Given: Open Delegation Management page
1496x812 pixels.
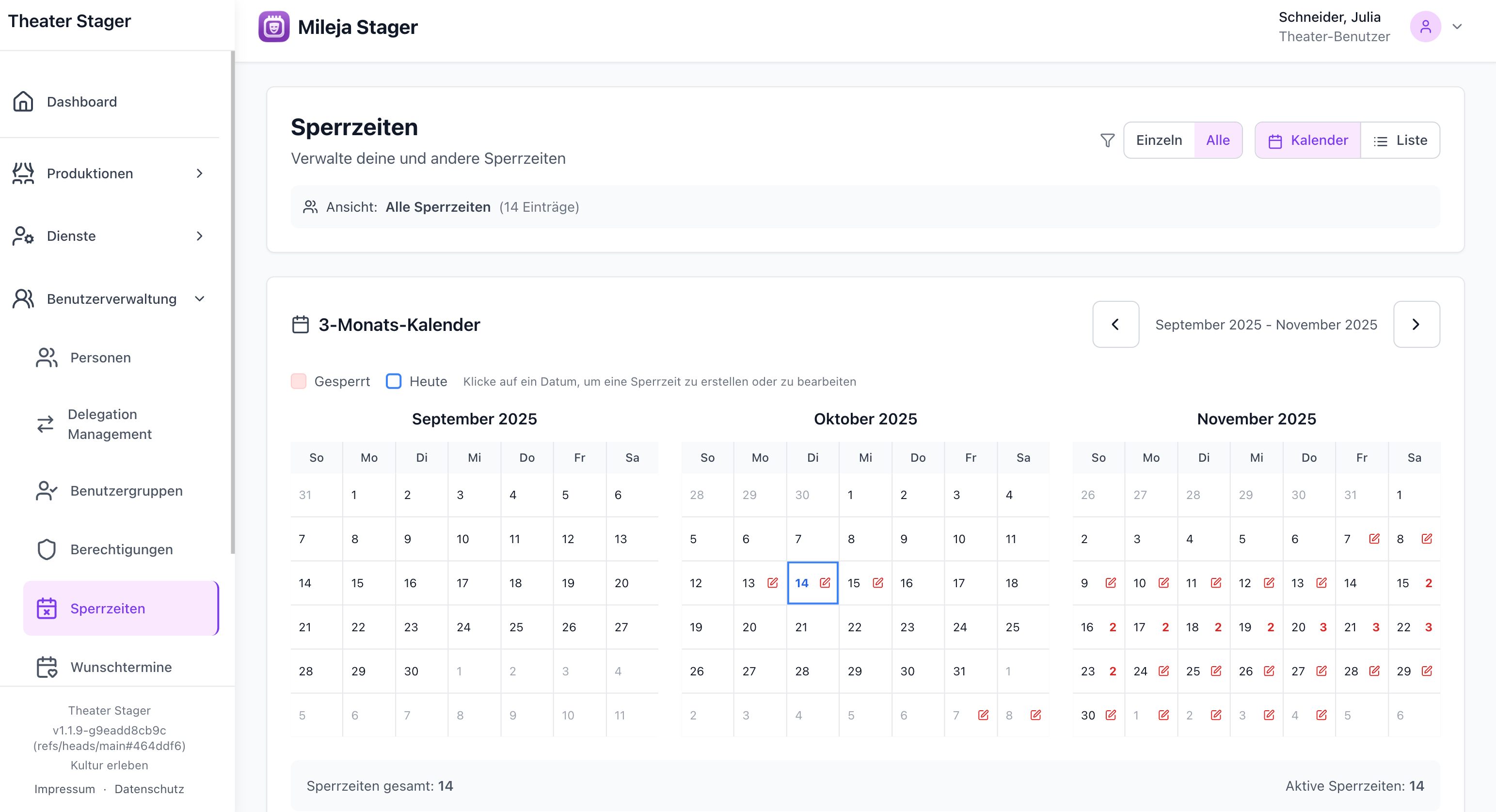Looking at the screenshot, I should point(109,424).
